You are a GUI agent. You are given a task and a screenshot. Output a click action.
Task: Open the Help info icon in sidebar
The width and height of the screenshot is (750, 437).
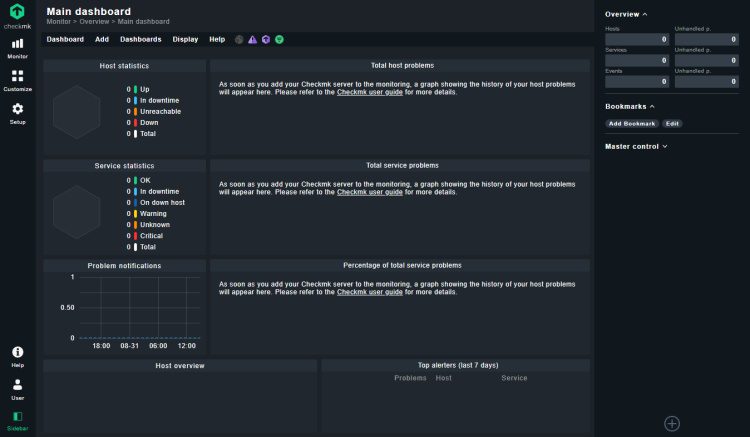click(17, 356)
